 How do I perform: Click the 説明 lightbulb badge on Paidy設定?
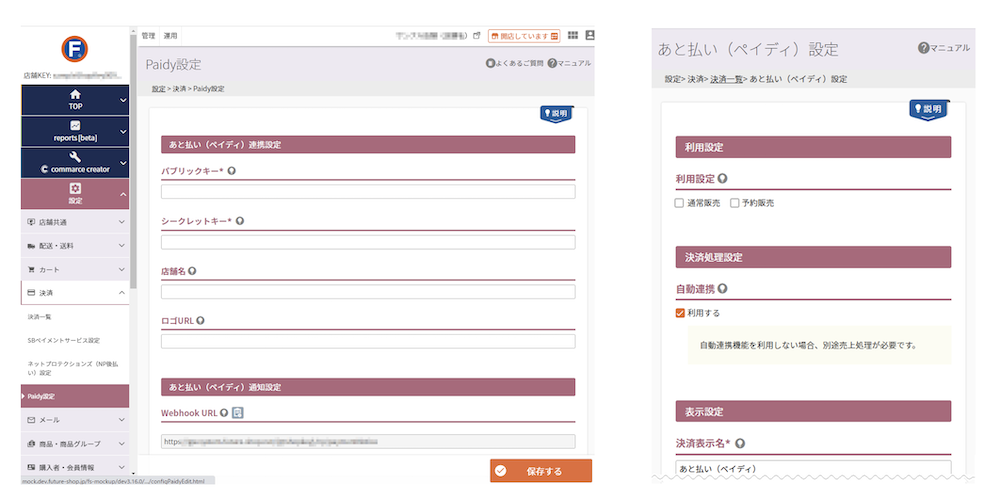(x=555, y=114)
